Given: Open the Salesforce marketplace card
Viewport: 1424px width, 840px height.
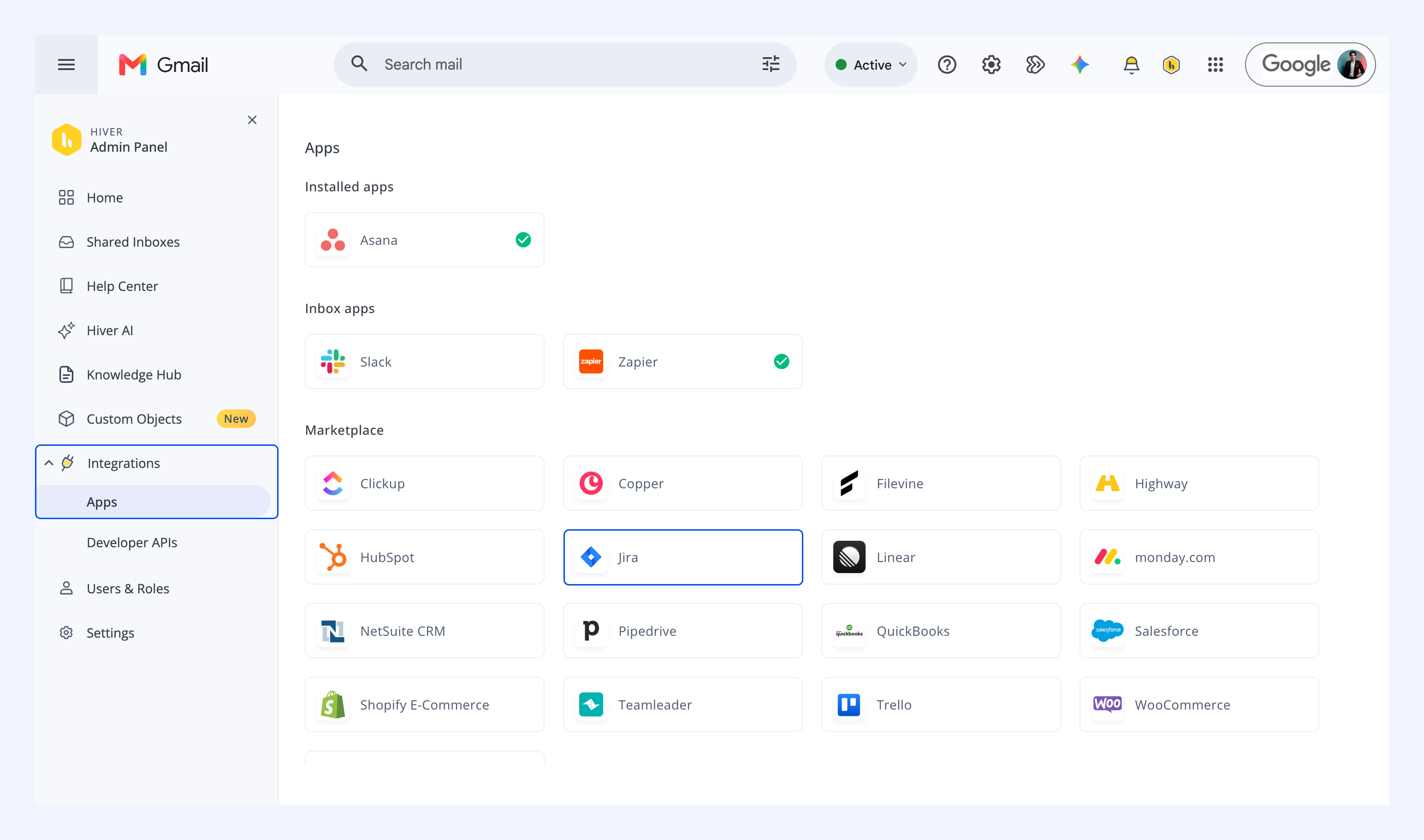Looking at the screenshot, I should click(1199, 631).
